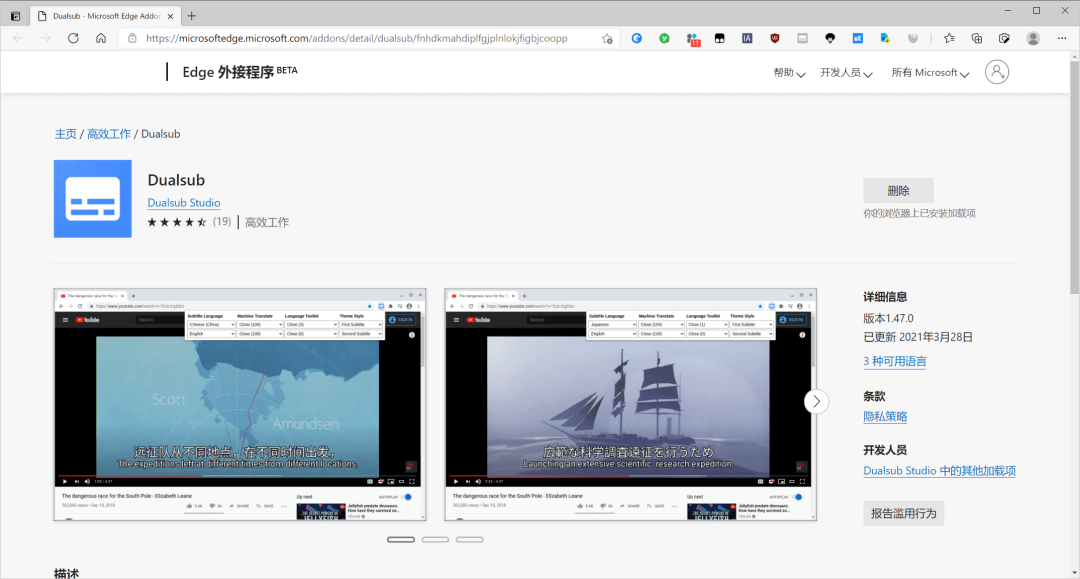Reload the current page
The width and height of the screenshot is (1080, 579).
pos(73,39)
